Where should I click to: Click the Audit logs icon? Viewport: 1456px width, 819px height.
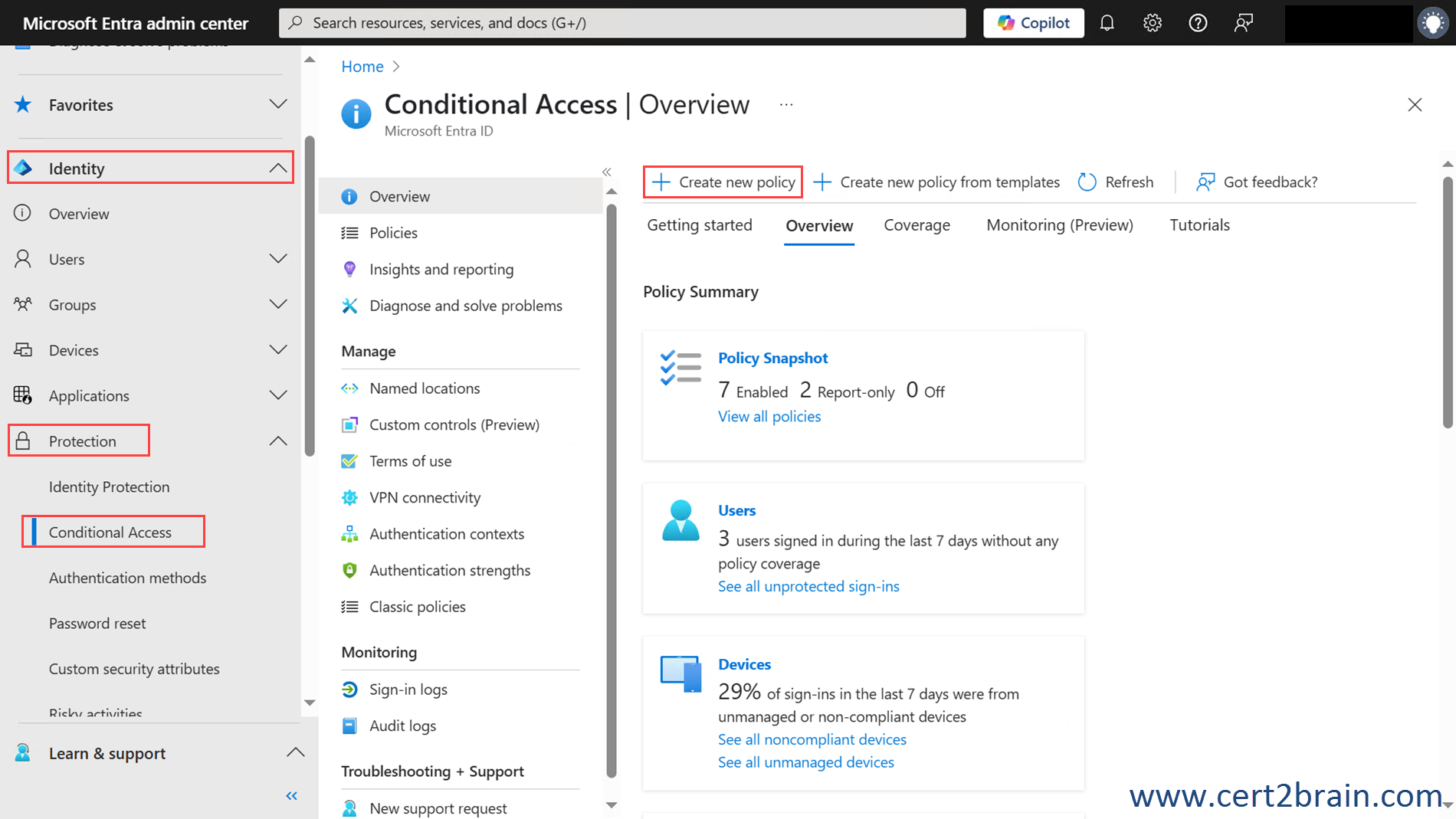[x=349, y=726]
